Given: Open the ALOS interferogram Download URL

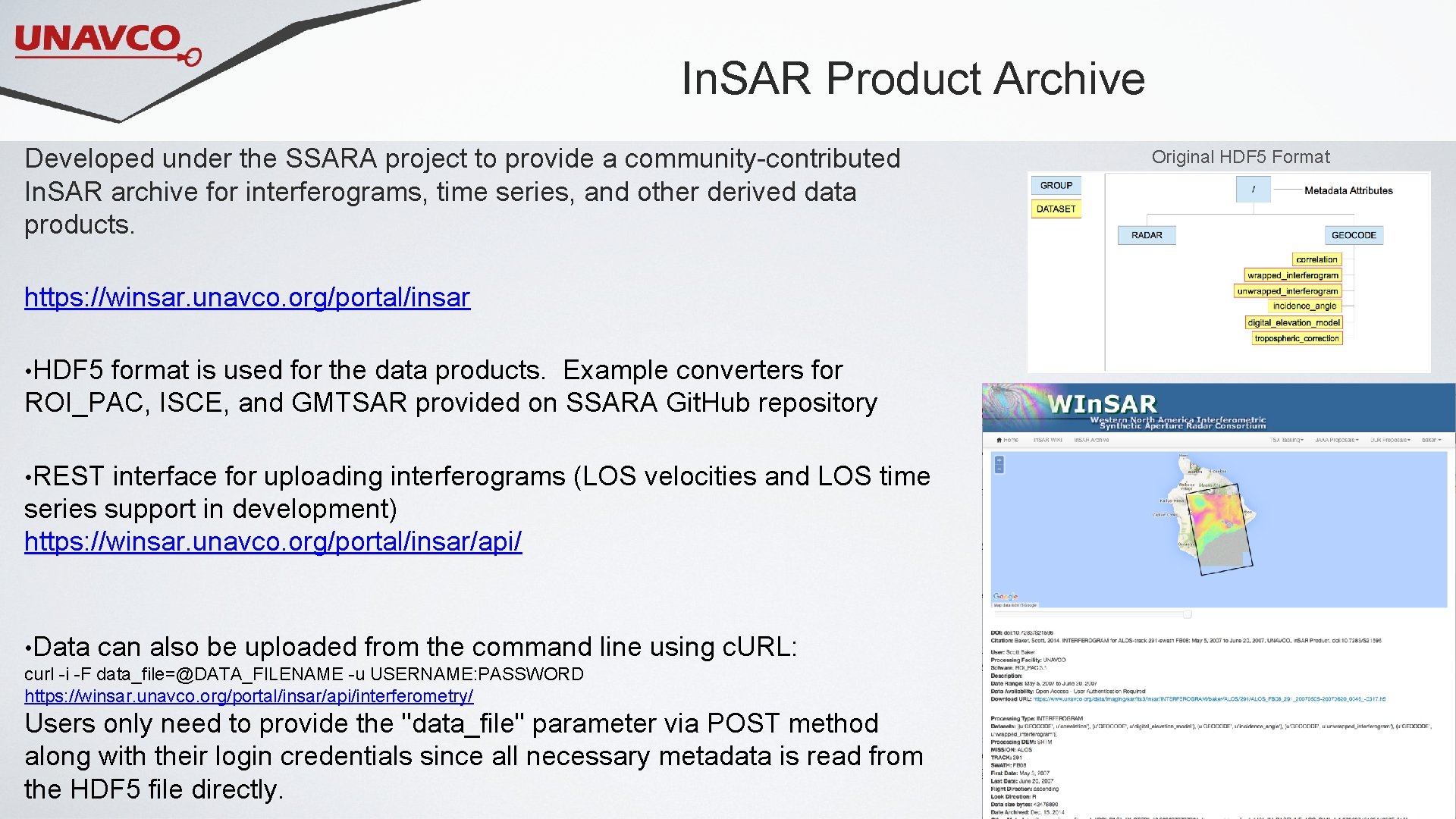Looking at the screenshot, I should (x=1210, y=699).
